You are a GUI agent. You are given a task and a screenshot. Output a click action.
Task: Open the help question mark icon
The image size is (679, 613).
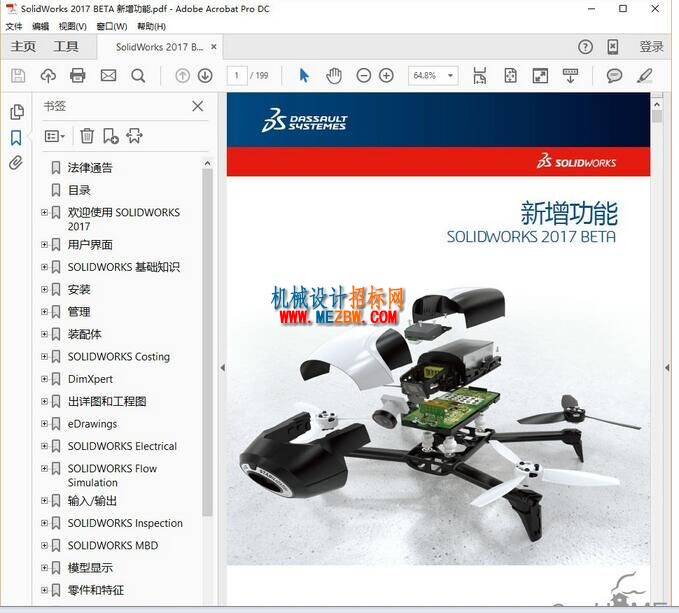(x=585, y=47)
